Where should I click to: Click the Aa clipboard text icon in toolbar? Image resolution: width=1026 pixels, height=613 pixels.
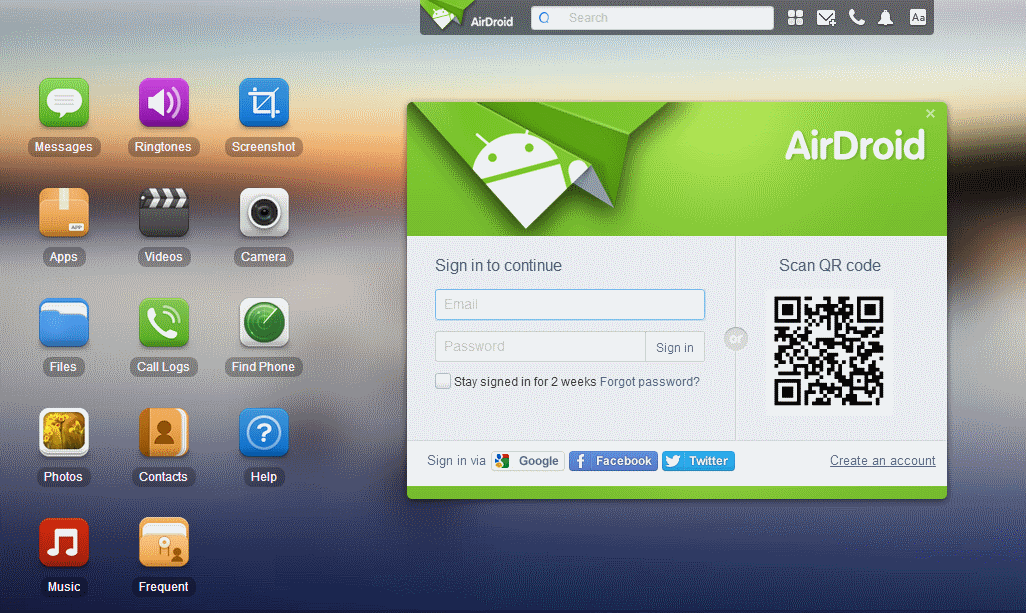point(918,18)
